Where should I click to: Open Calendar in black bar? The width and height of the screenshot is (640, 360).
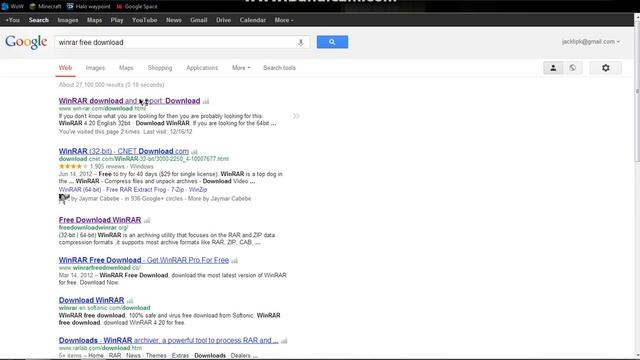253,20
